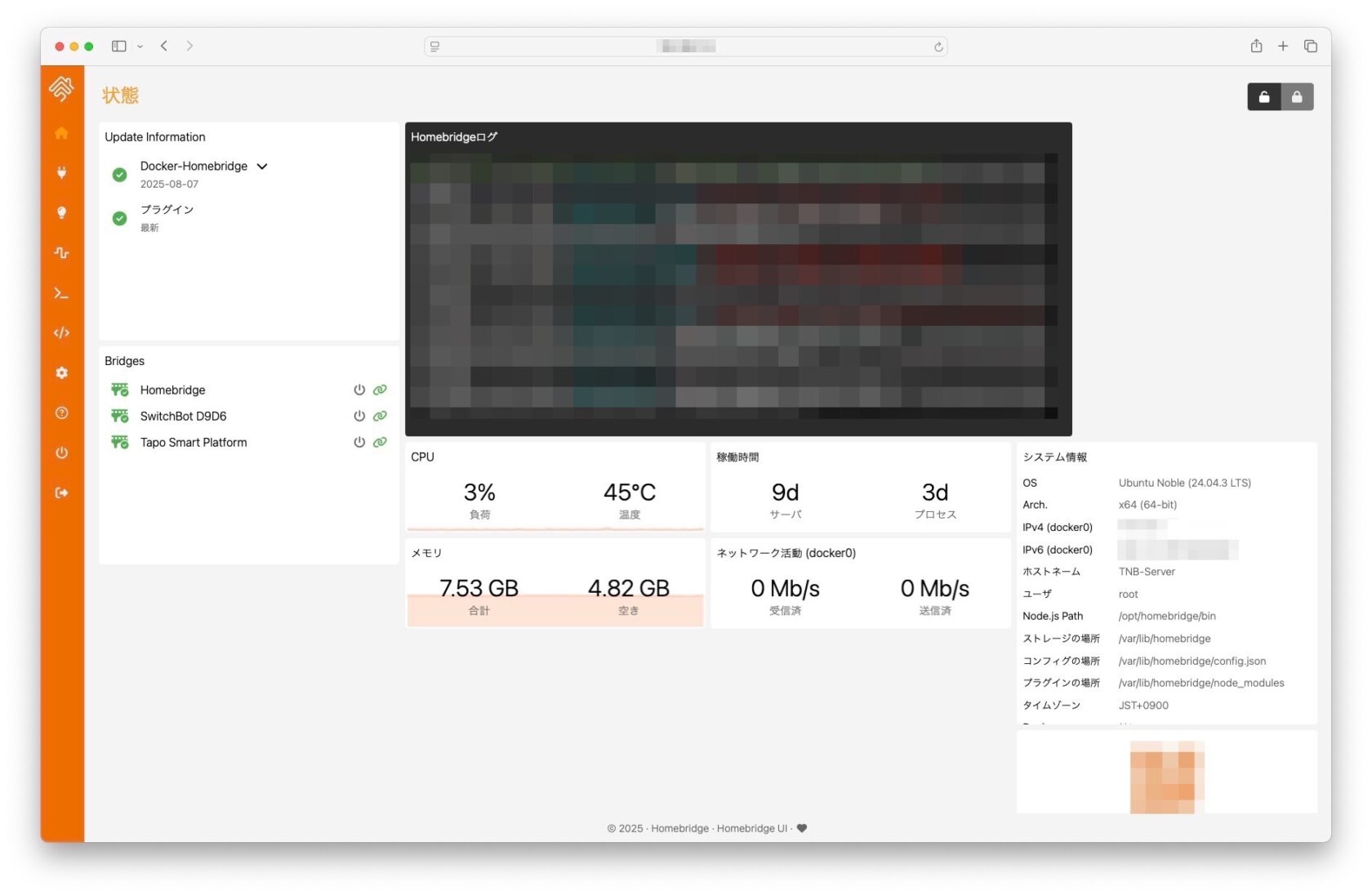The height and width of the screenshot is (896, 1372).
Task: Open the Safari sidebar menu chevron
Action: (140, 47)
